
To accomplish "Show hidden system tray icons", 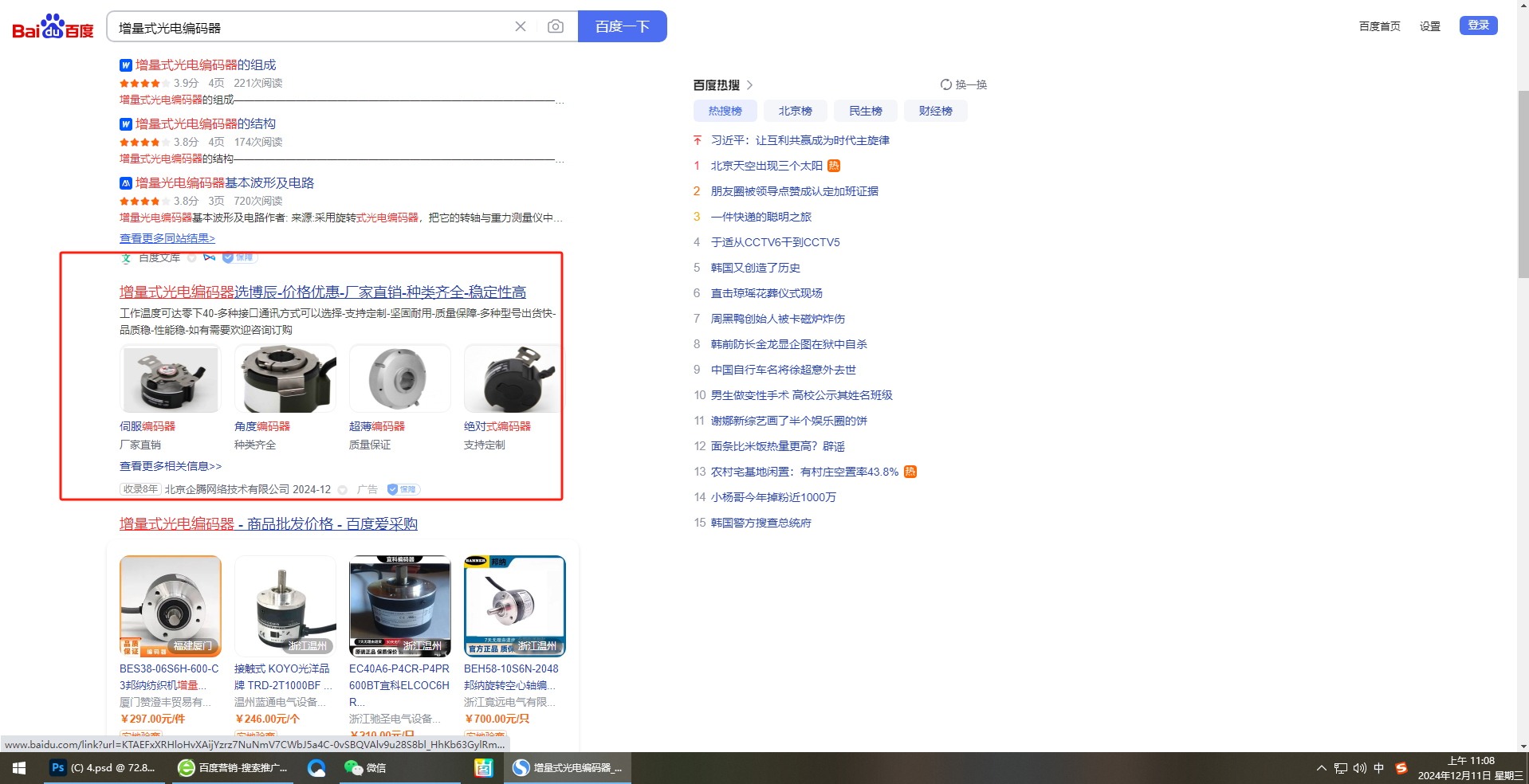I will pos(1322,768).
